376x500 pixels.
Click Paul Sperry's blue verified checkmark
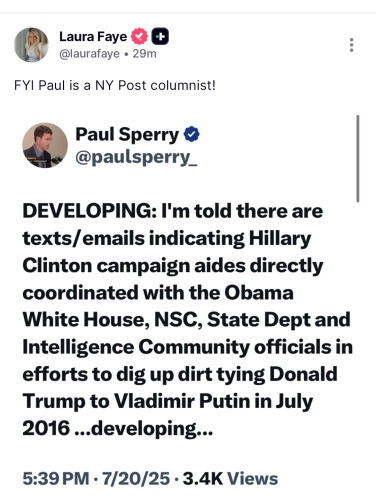[192, 134]
